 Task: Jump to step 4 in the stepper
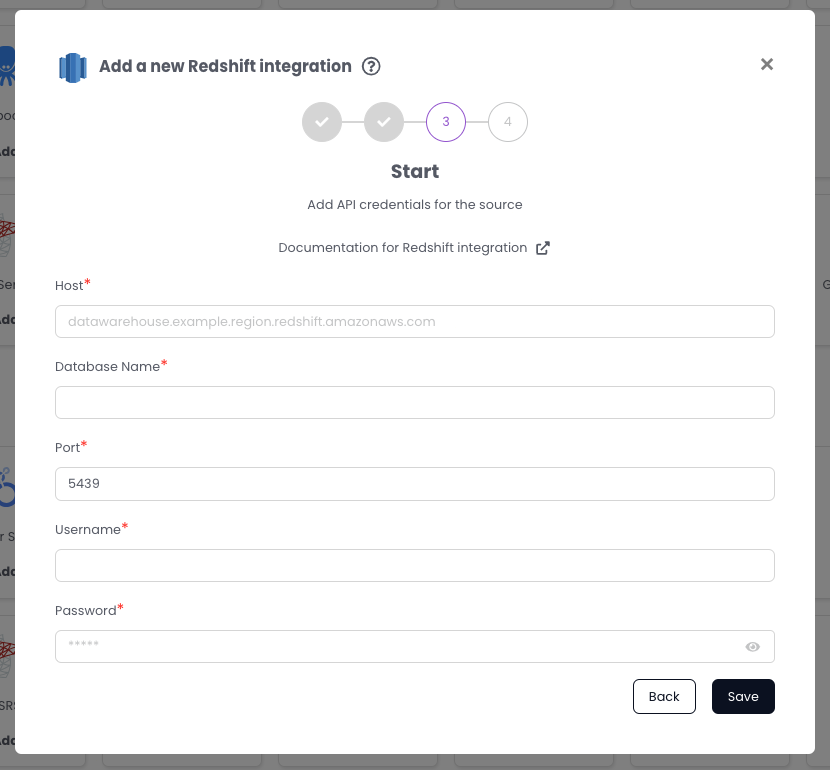508,122
